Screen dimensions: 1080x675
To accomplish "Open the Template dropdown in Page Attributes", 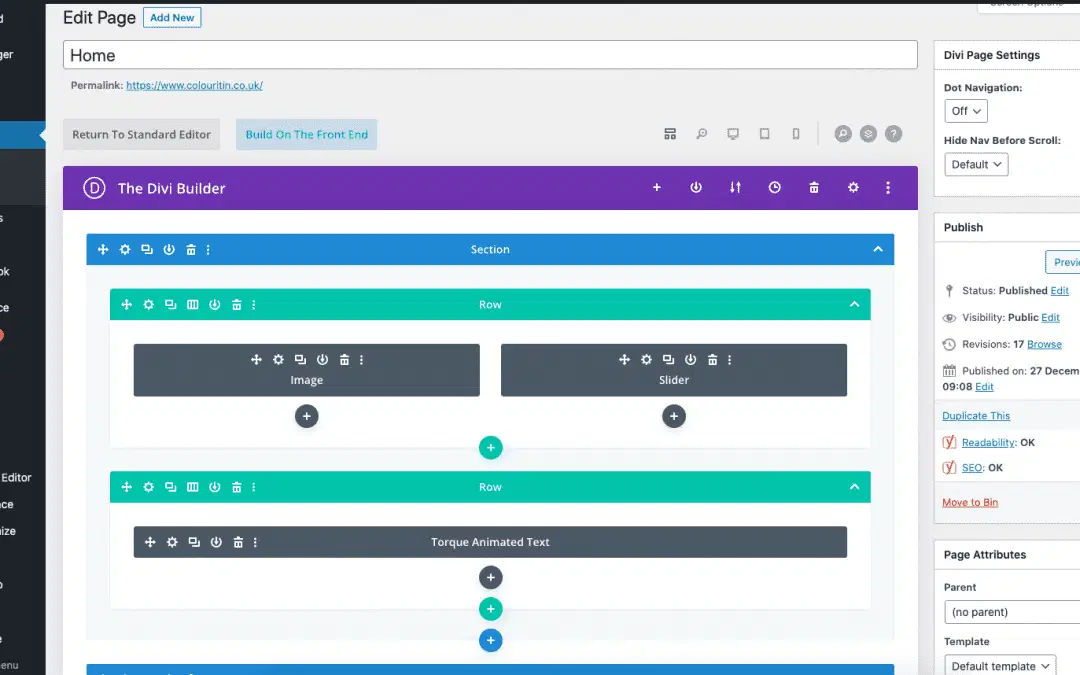I will (x=999, y=665).
